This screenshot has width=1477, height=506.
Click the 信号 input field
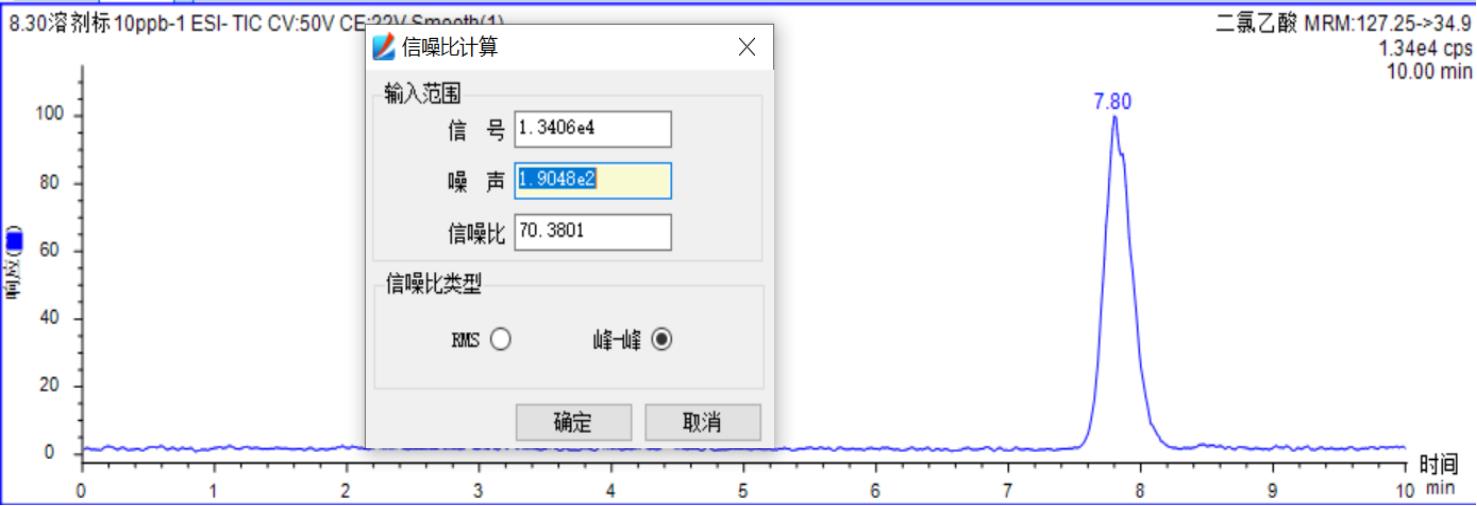tap(592, 129)
